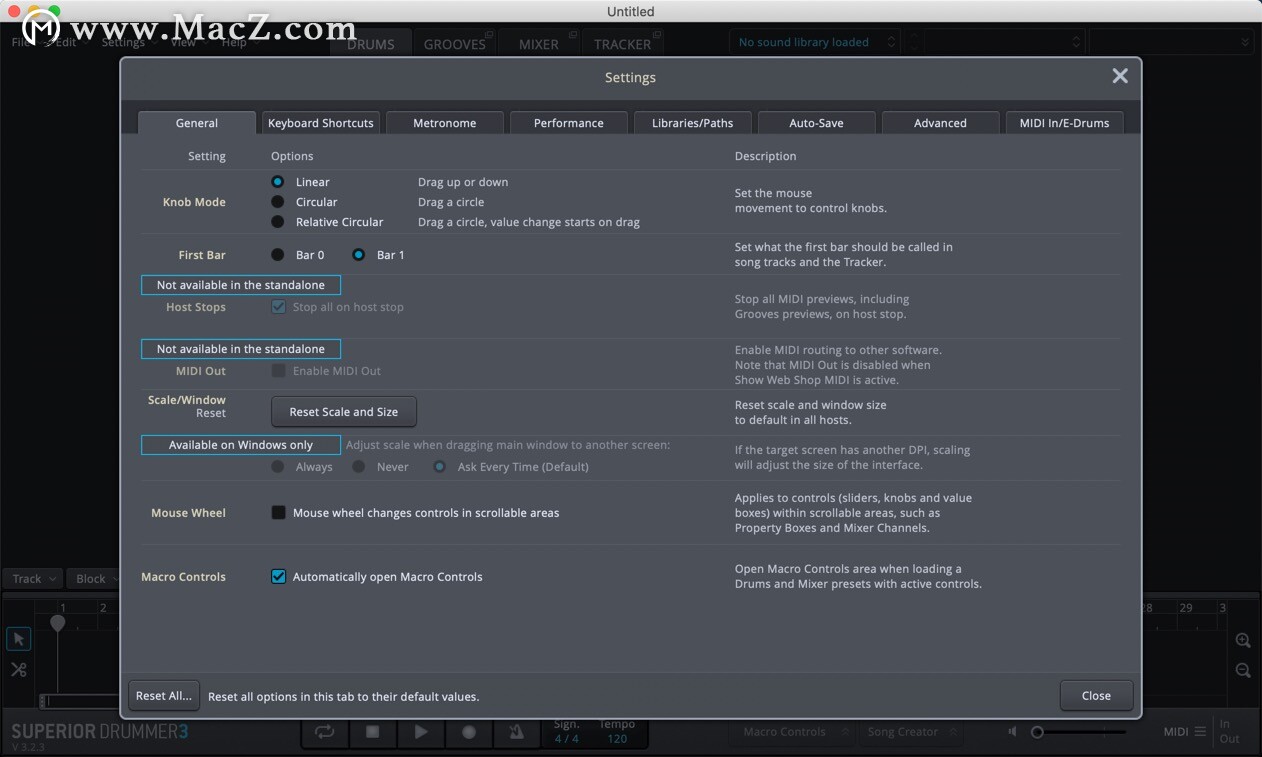Click the Tempo 120 value
Viewport: 1262px width, 757px height.
pyautogui.click(x=617, y=739)
